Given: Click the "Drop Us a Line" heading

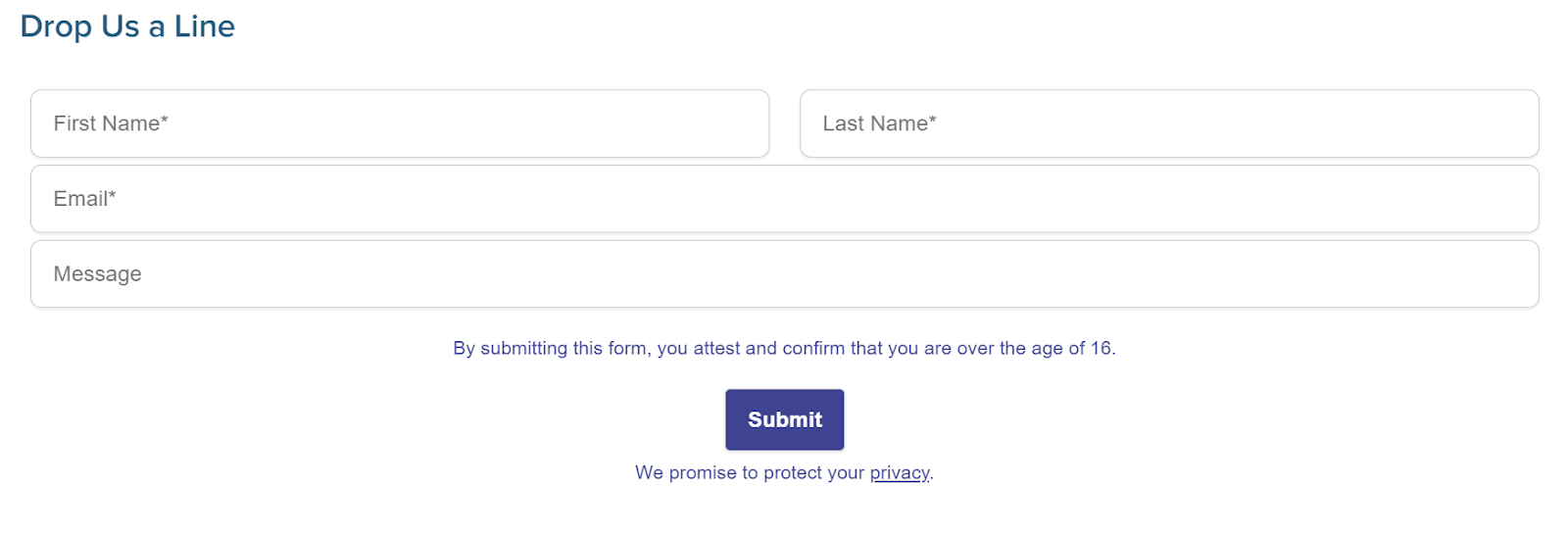Looking at the screenshot, I should tap(127, 26).
